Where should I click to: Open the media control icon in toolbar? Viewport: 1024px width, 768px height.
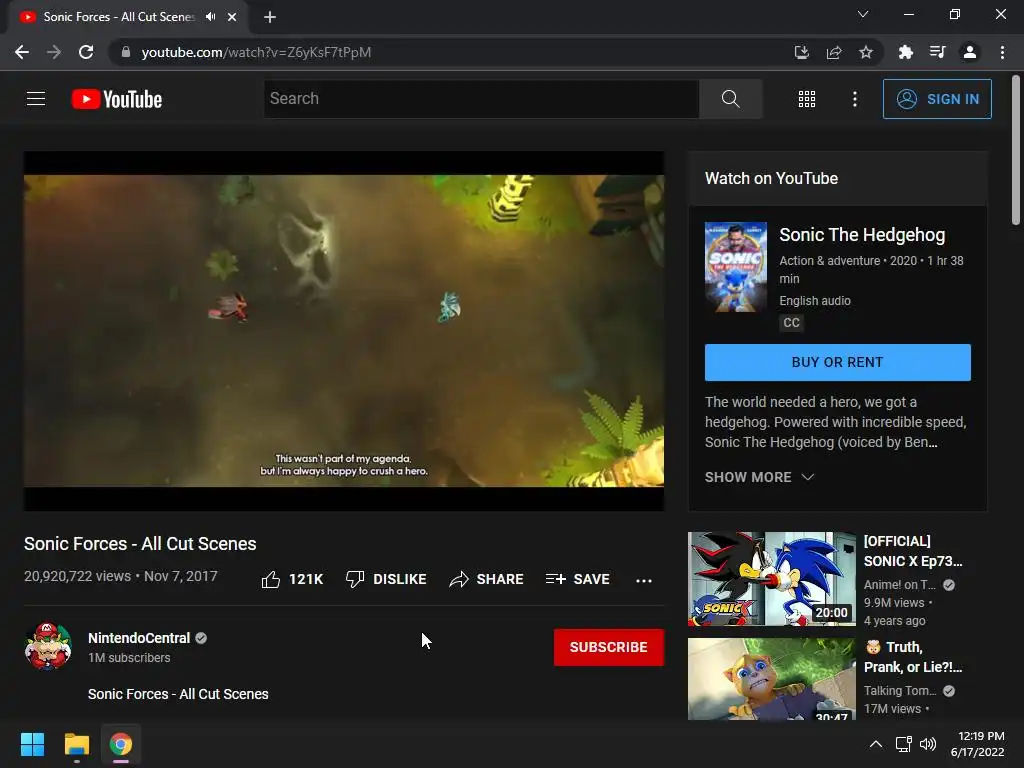coord(937,52)
